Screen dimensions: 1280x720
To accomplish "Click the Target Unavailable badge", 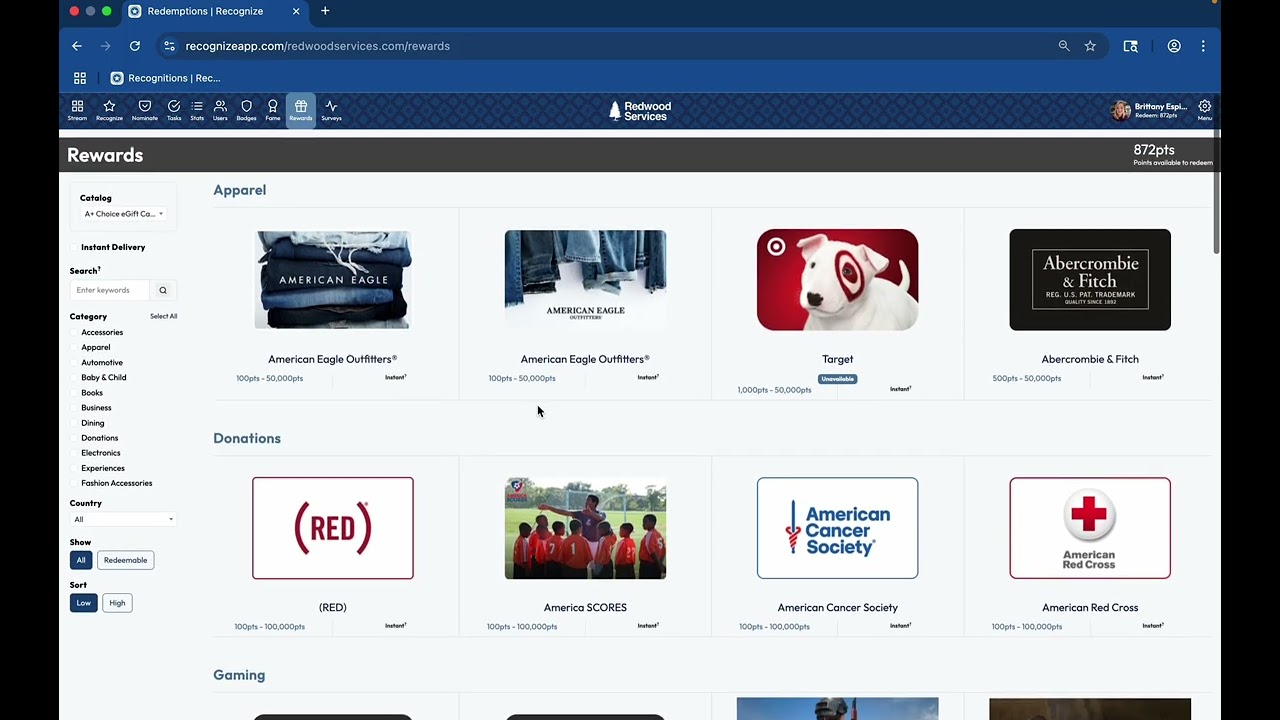I will tap(838, 379).
